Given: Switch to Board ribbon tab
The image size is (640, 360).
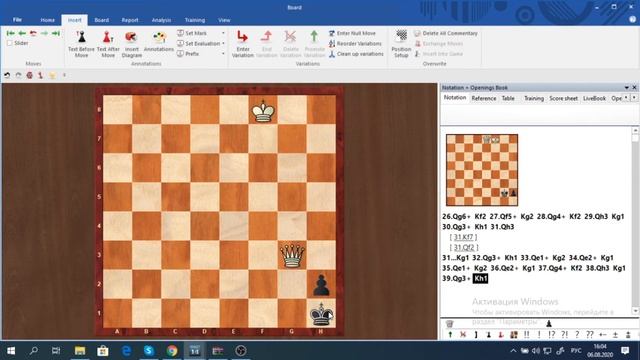Looking at the screenshot, I should [x=102, y=20].
